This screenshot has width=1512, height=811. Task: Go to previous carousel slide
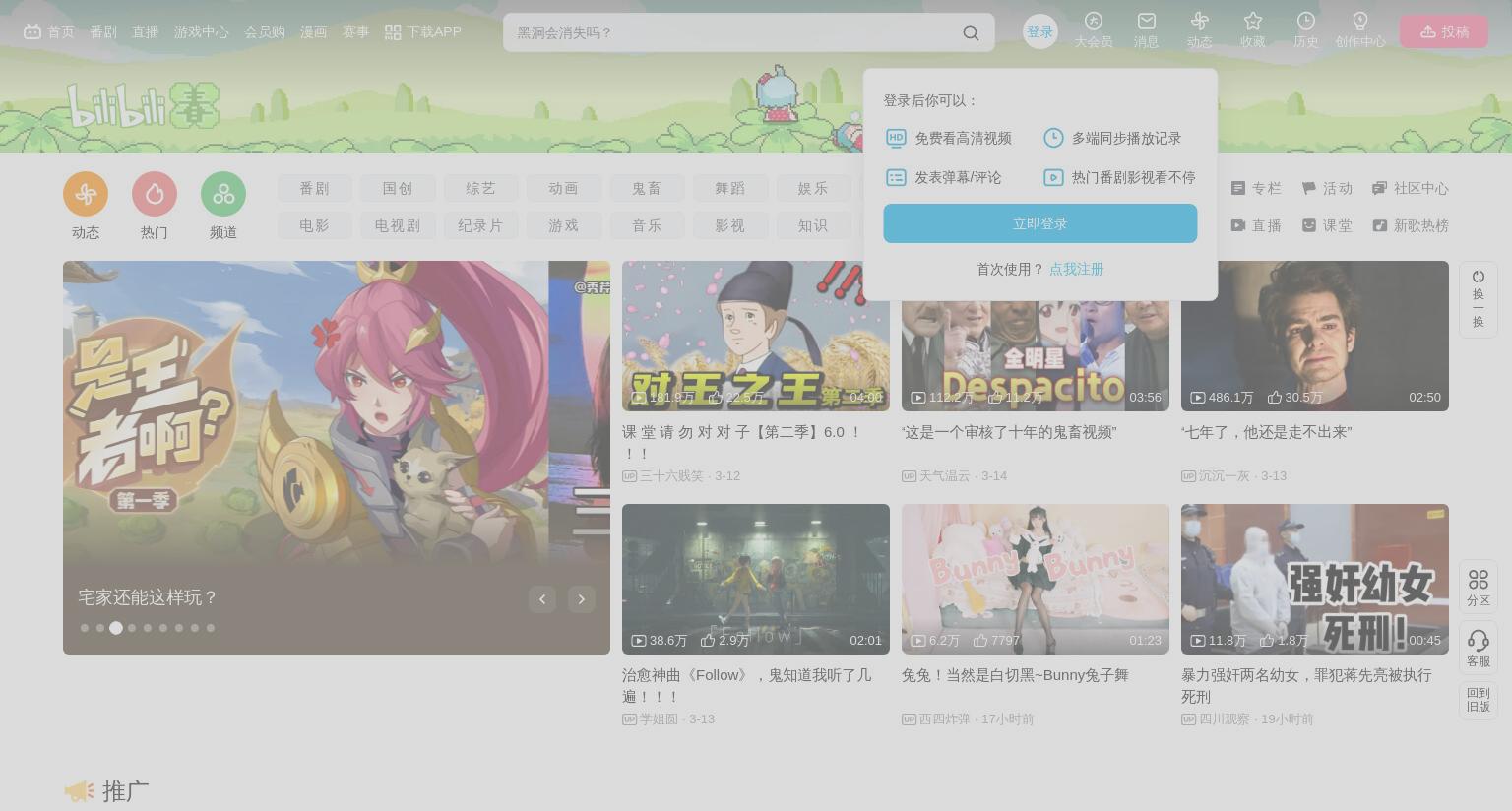pyautogui.click(x=542, y=598)
